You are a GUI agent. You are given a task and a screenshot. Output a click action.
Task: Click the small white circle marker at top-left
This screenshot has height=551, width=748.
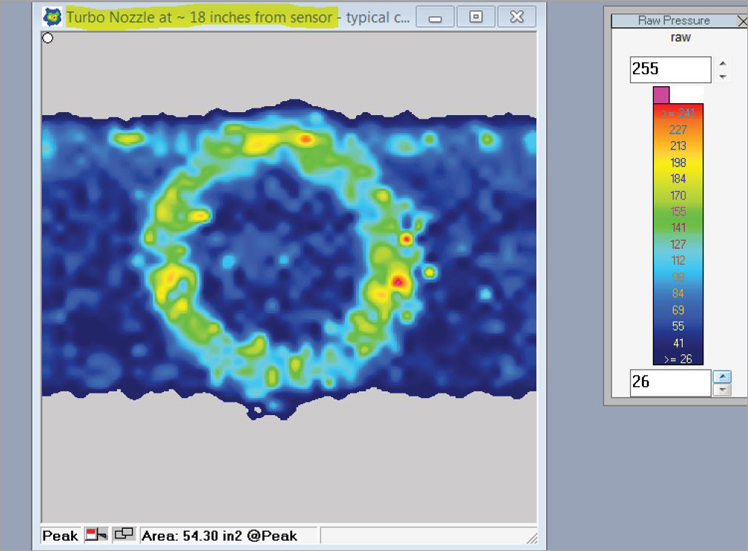tap(48, 38)
